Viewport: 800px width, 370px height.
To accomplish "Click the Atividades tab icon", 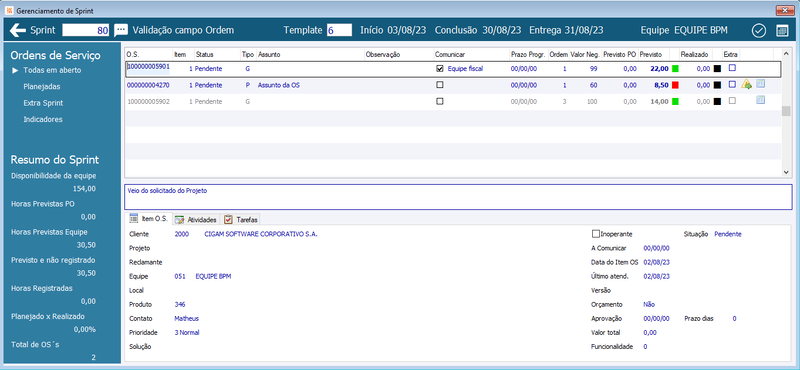I will (x=179, y=219).
